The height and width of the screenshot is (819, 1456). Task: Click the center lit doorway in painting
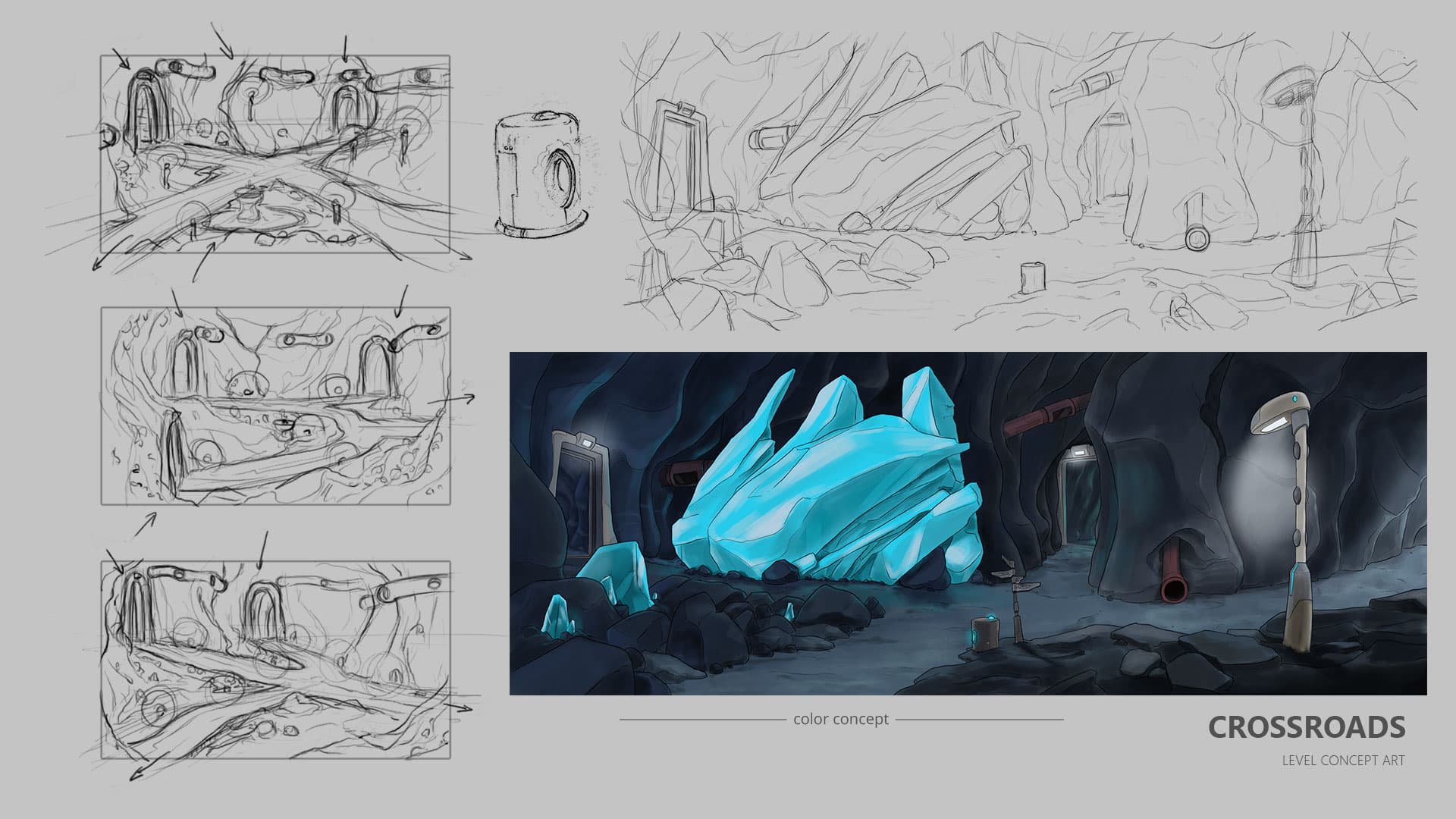pyautogui.click(x=1077, y=497)
